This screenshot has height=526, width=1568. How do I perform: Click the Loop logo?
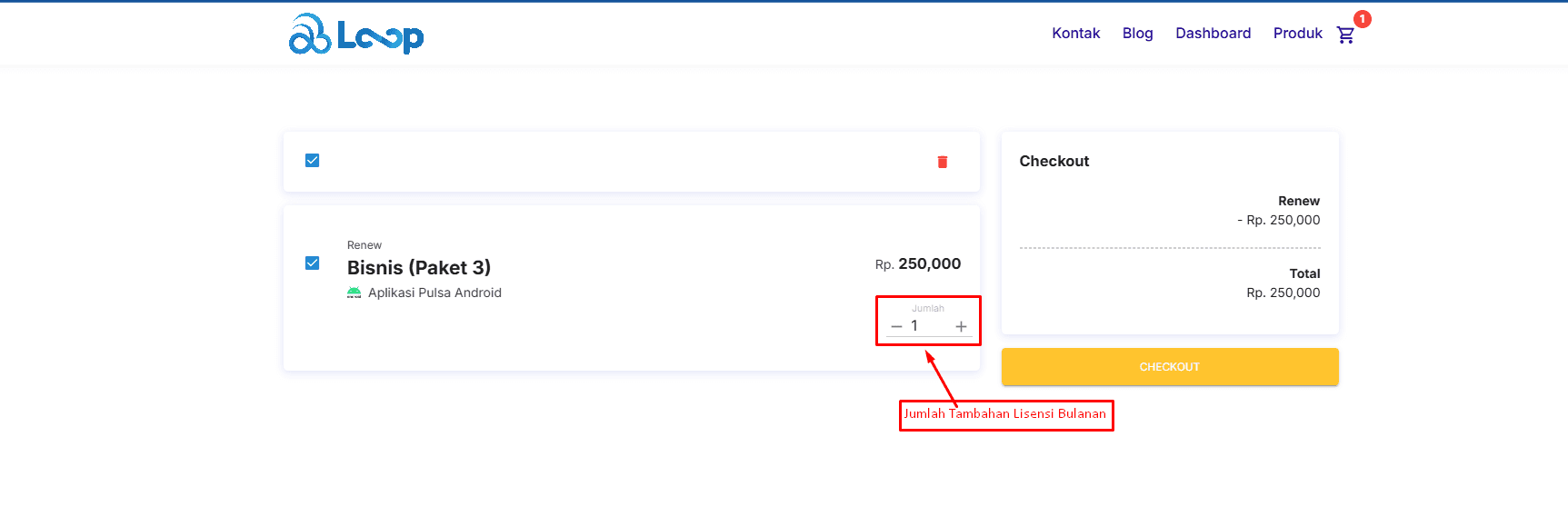(355, 35)
